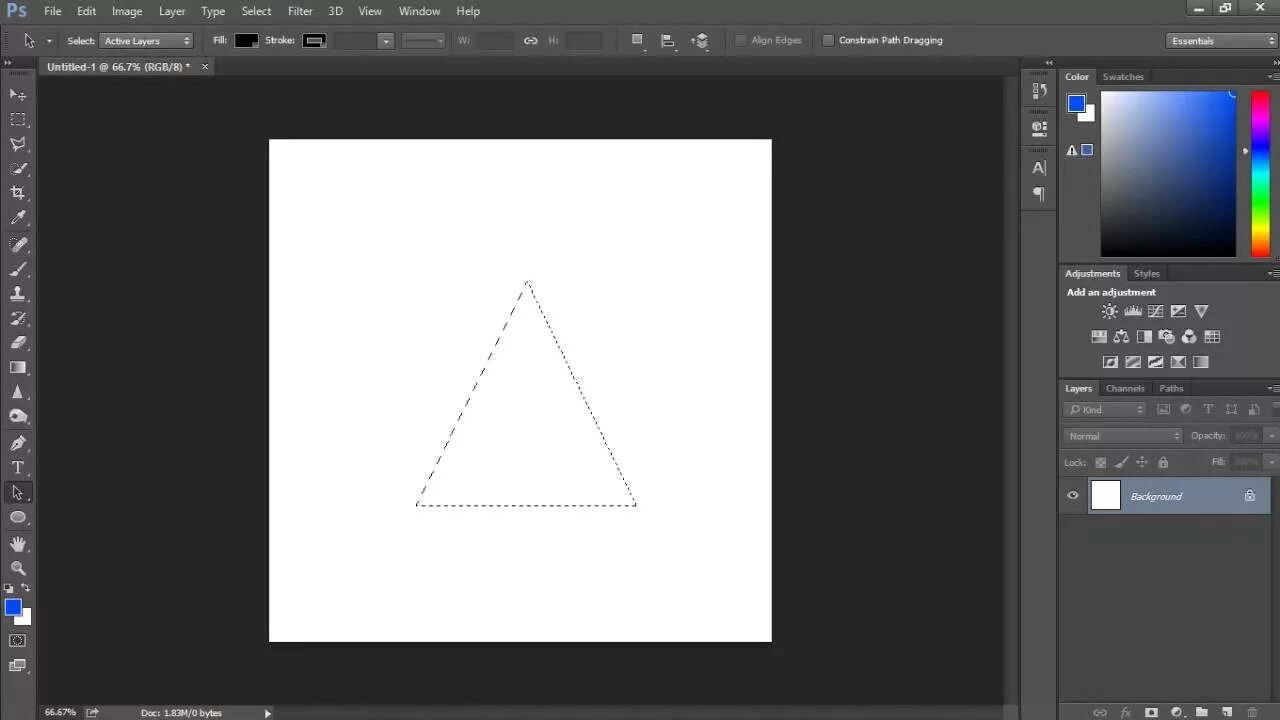Screen dimensions: 1280x720
Task: Select the Sponge tool
Action: click(x=18, y=417)
